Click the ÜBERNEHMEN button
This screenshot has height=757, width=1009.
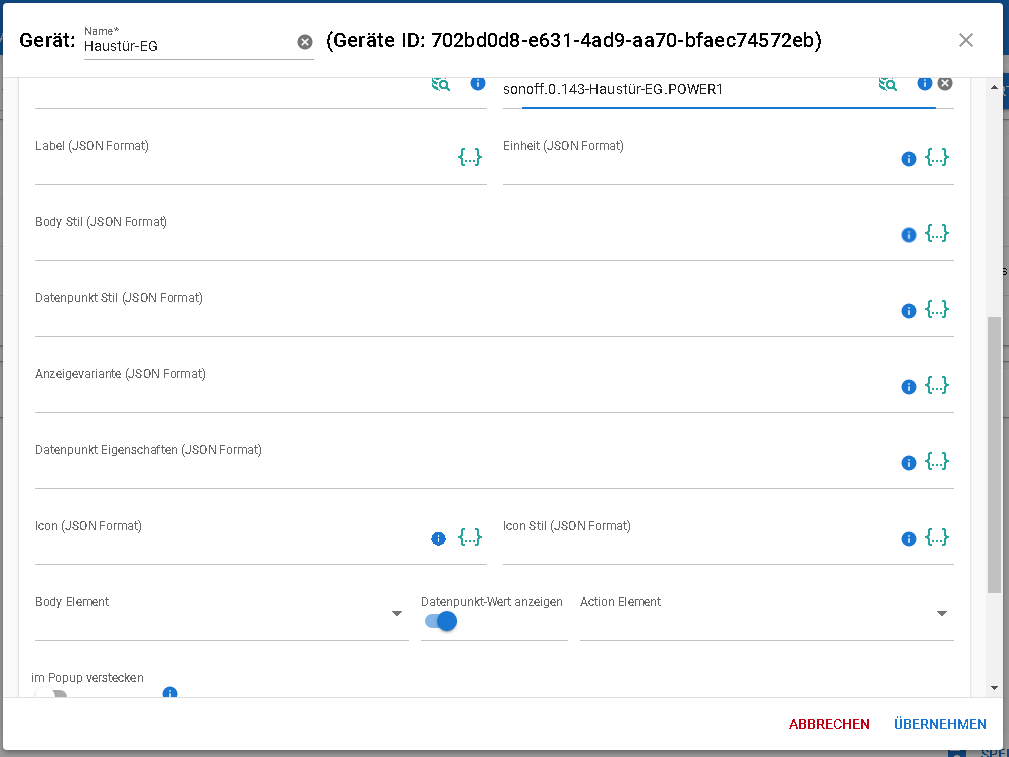[x=940, y=724]
